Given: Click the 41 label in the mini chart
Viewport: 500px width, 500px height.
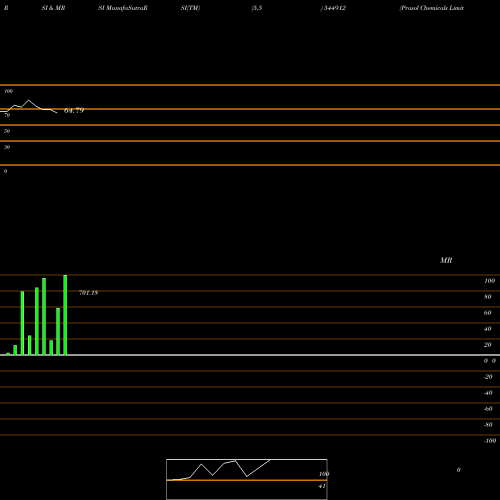Looking at the screenshot, I should 322,486.
